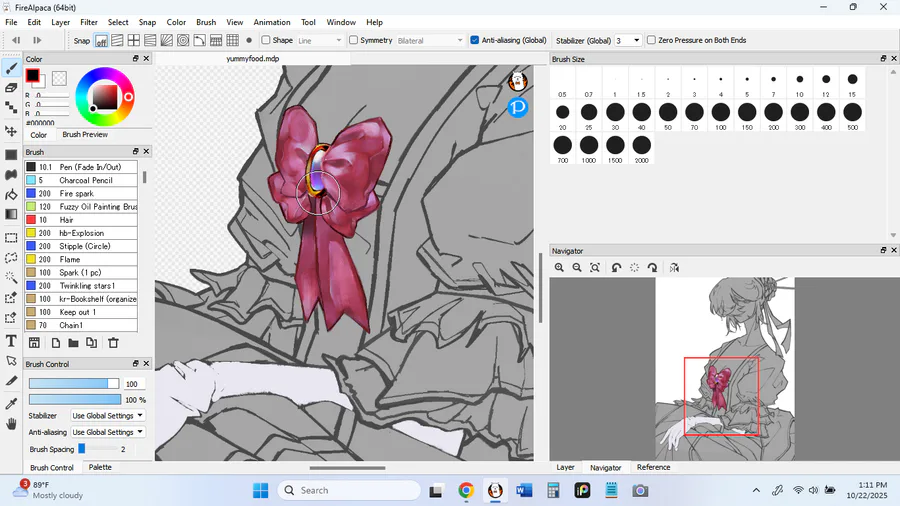Zoom out using the Navigator magnifier minus
Screen dimensions: 900x506
577,268
